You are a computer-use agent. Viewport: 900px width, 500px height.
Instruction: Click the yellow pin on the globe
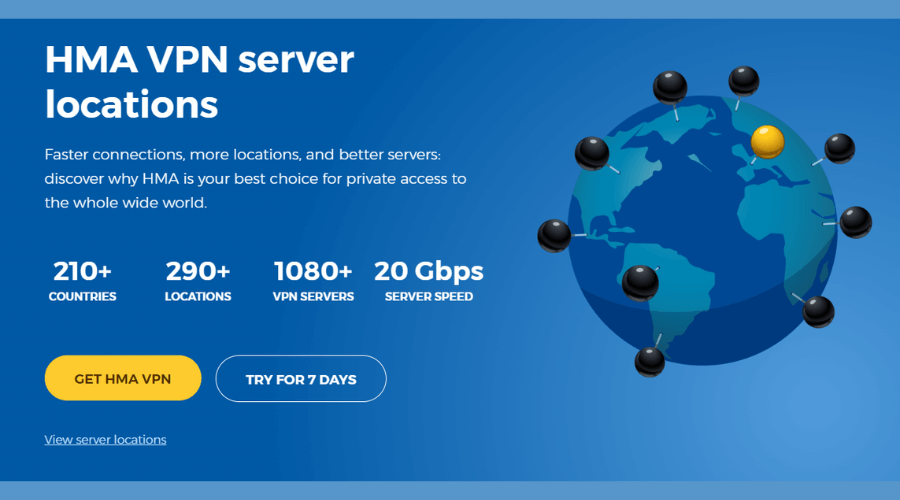767,142
